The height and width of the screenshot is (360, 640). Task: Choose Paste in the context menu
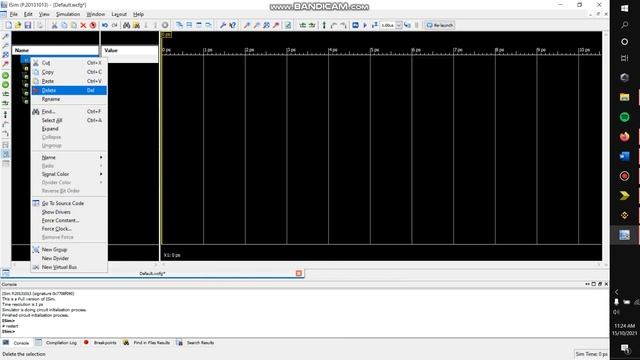[69, 81]
